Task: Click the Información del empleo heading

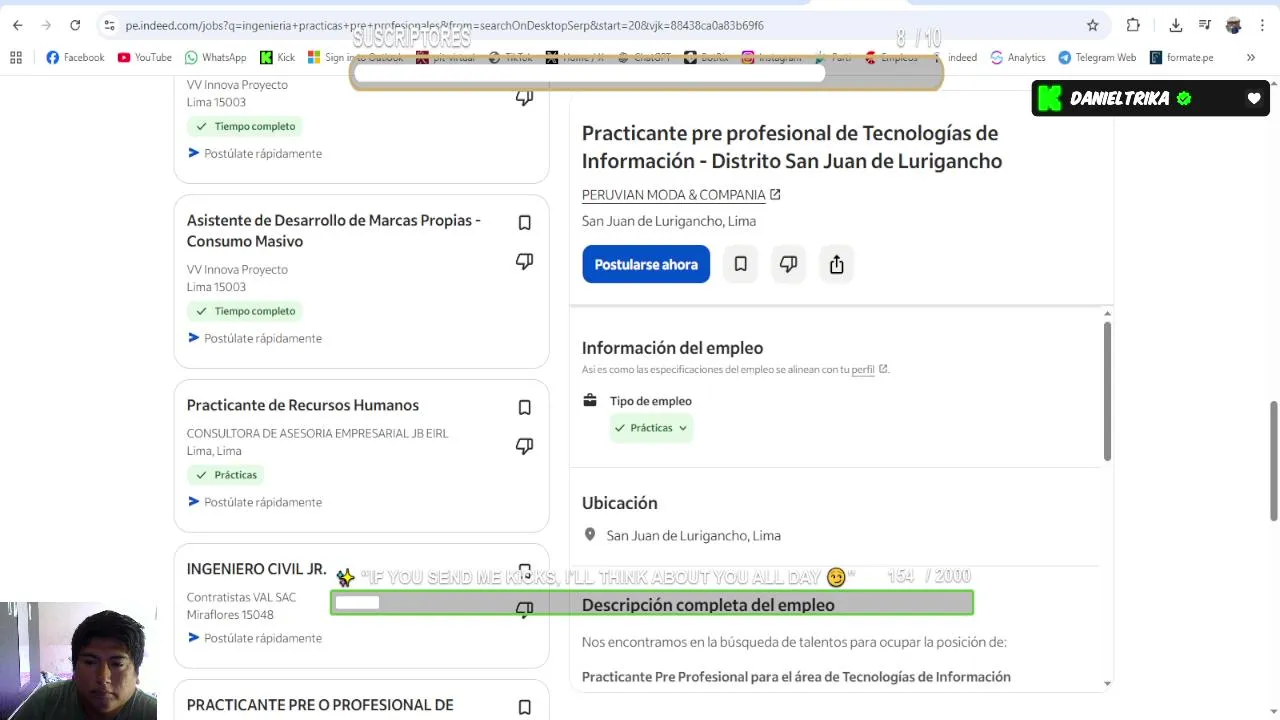Action: tap(672, 348)
